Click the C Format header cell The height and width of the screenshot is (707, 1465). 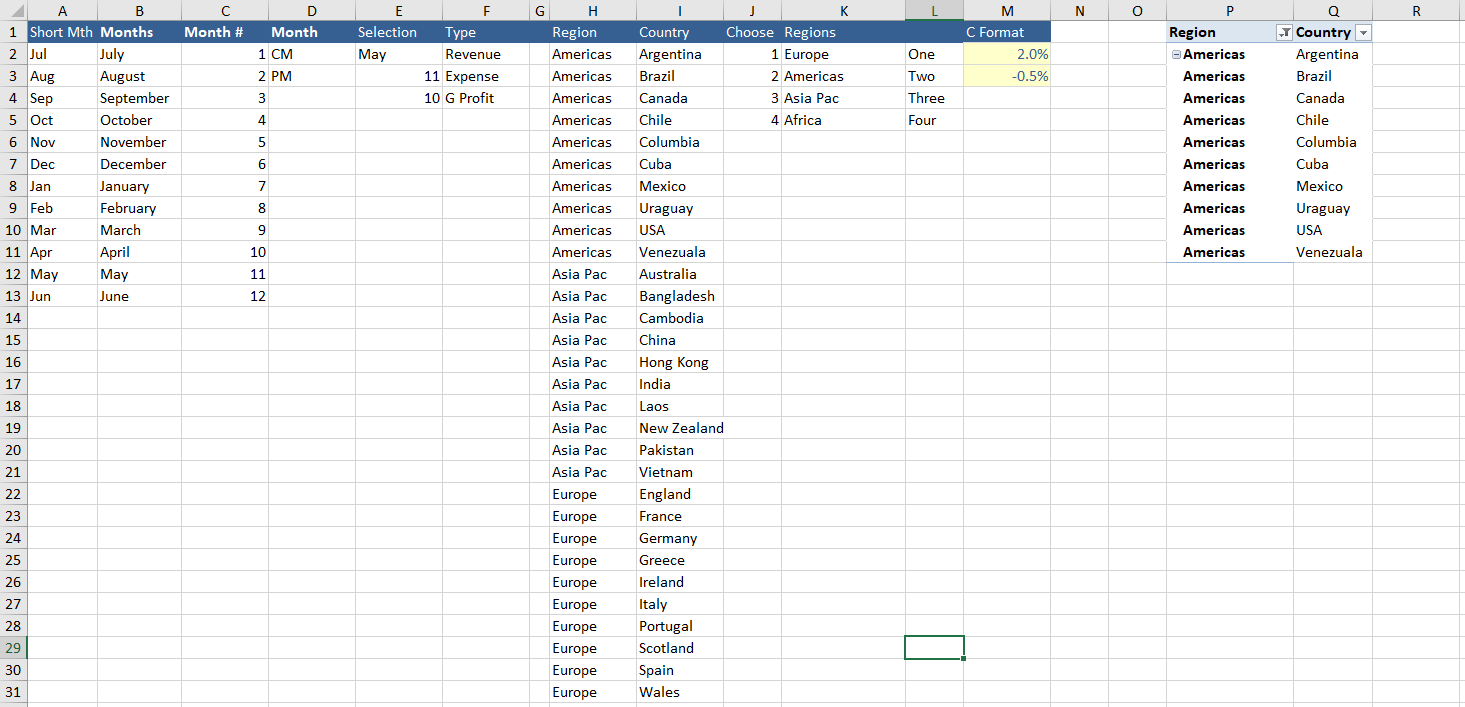(1006, 32)
